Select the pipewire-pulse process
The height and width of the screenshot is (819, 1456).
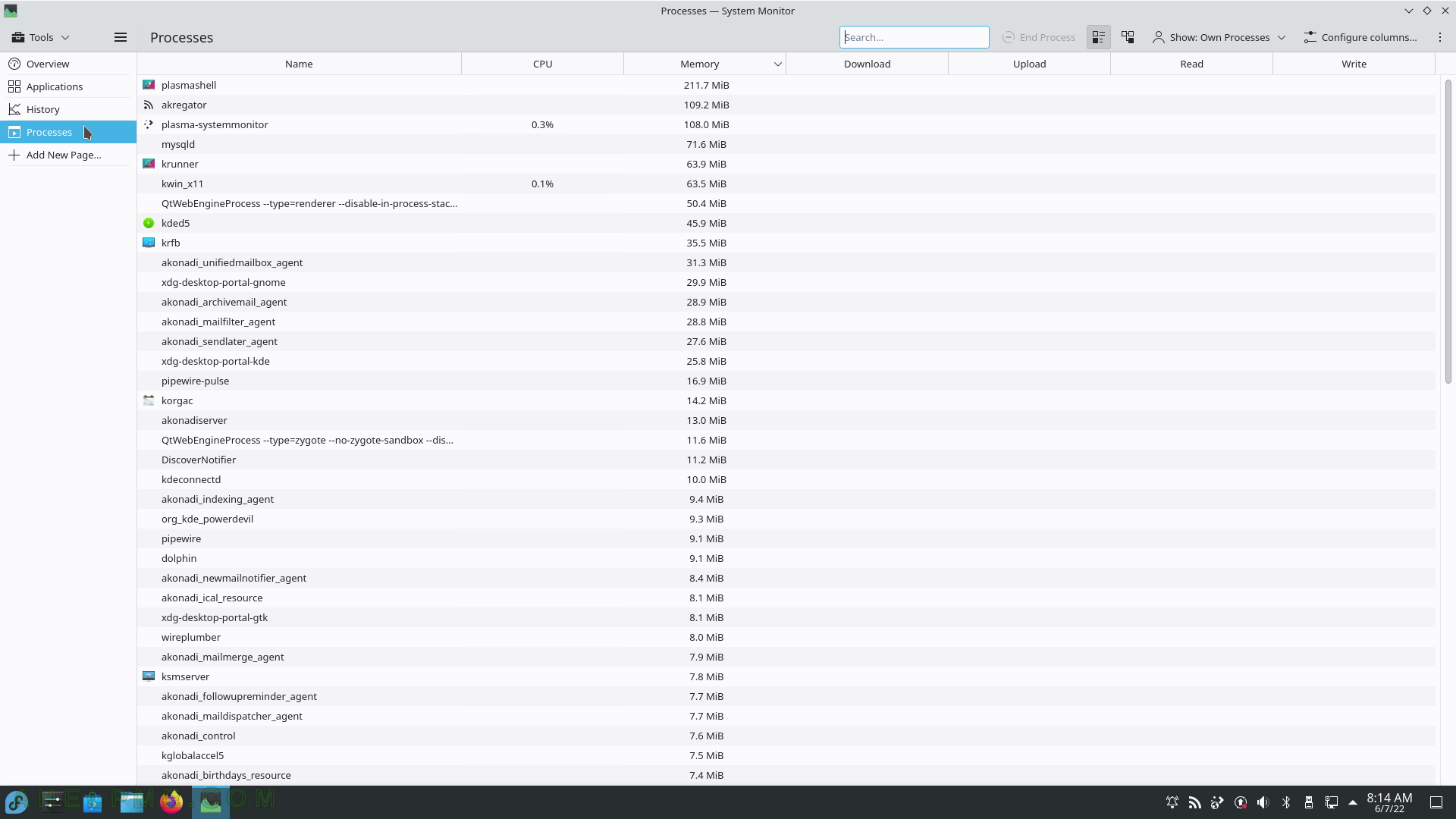[x=786, y=381]
